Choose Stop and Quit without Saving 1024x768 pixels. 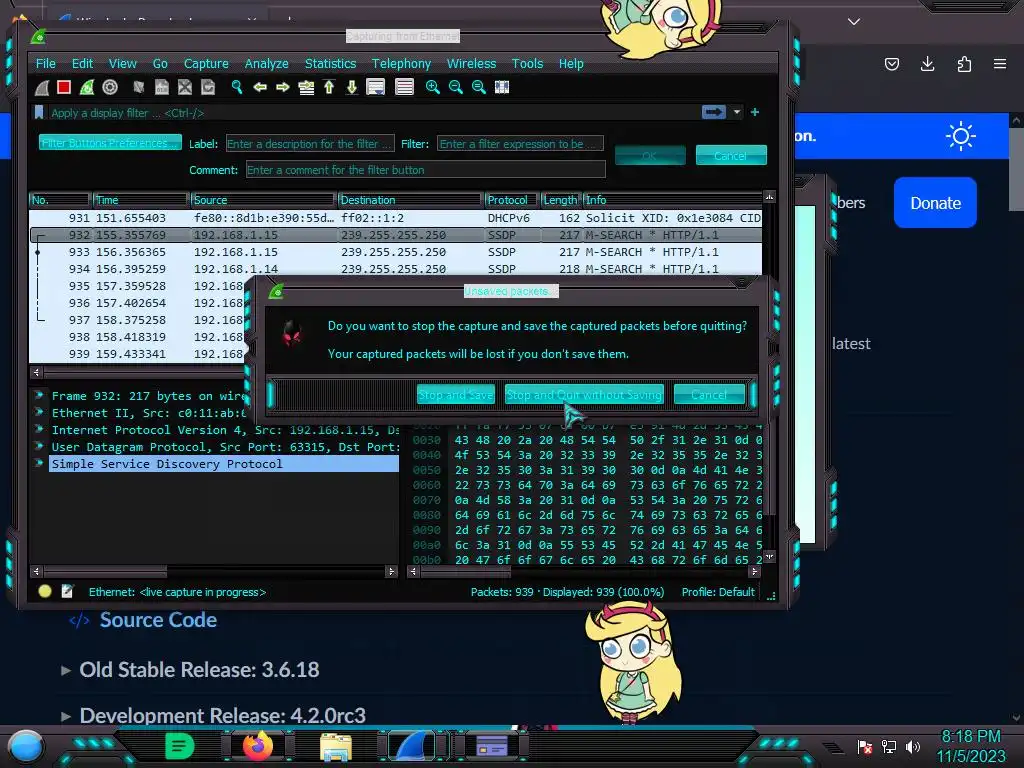click(584, 394)
